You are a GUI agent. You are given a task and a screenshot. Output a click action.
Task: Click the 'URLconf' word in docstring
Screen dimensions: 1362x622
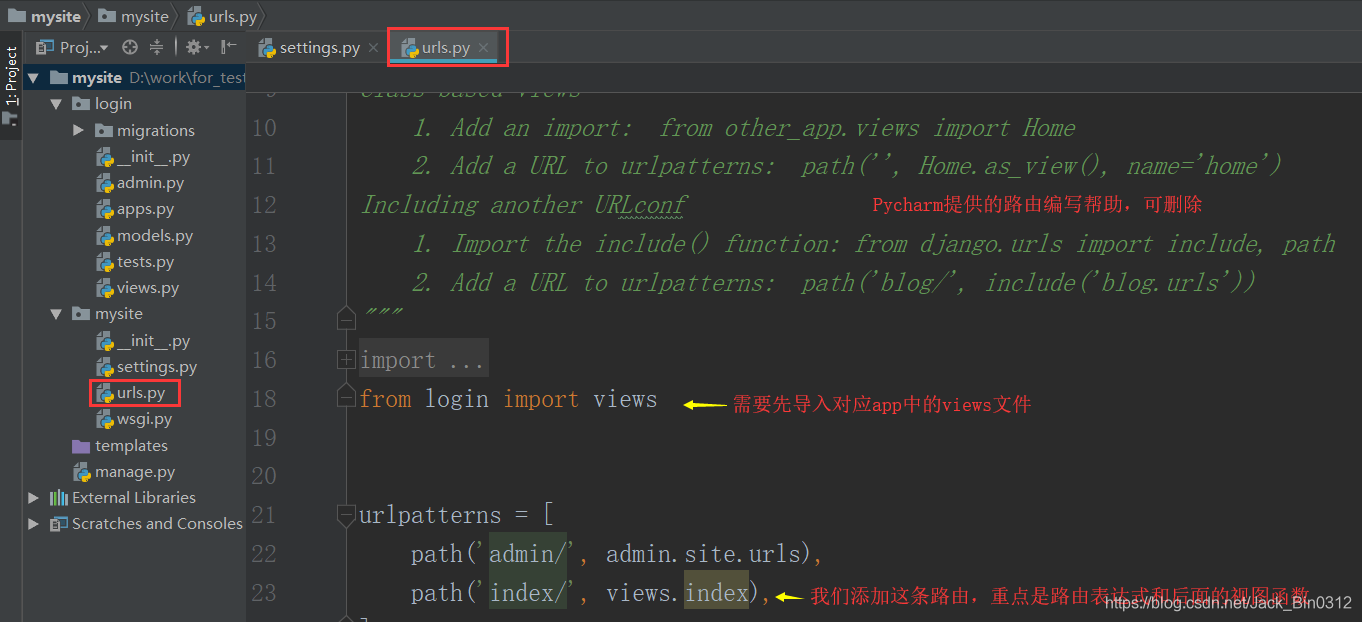pyautogui.click(x=641, y=205)
